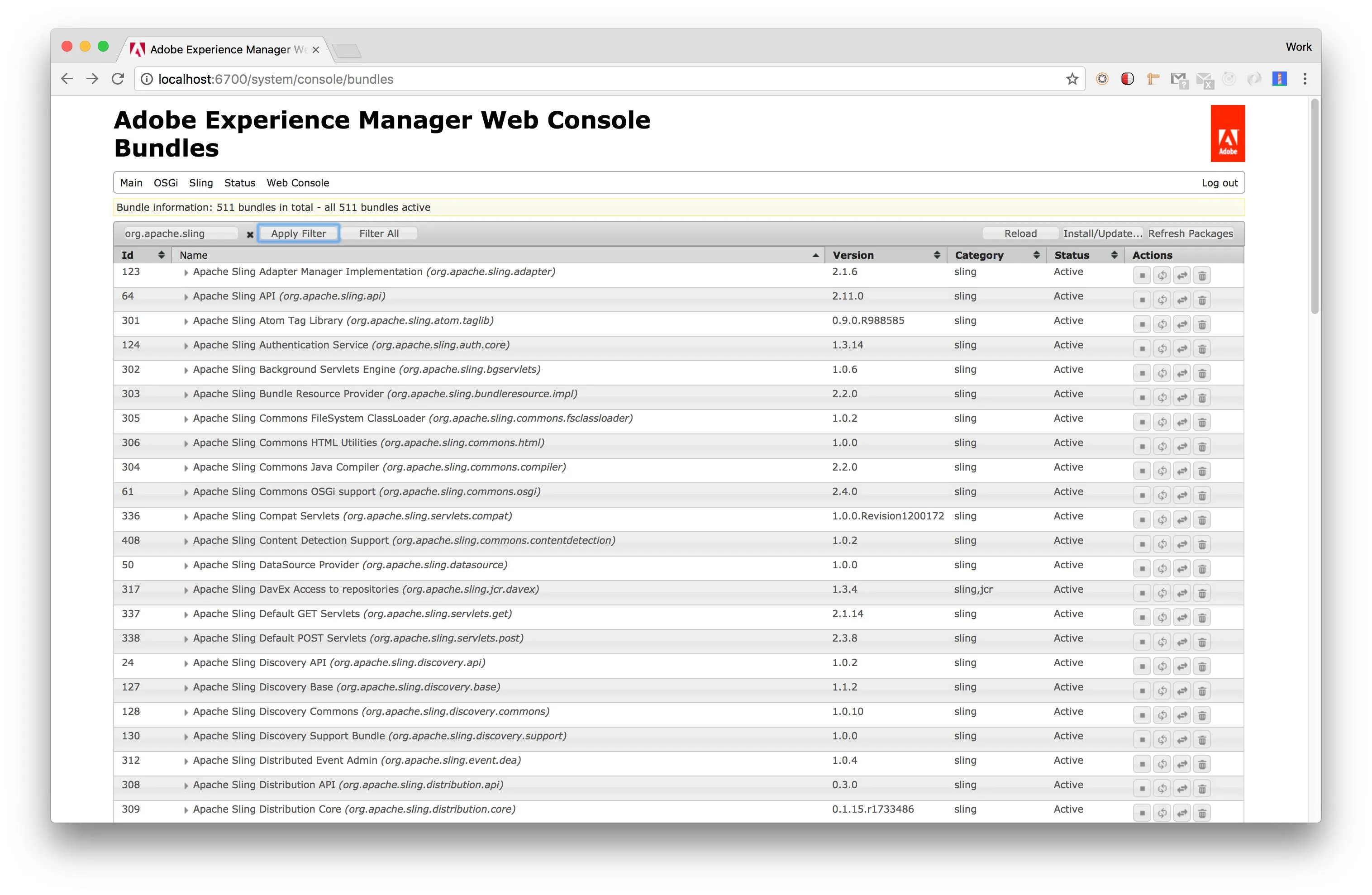Clear the org.apache.sling filter with the x icon
Viewport: 1372px width, 895px height.
(x=250, y=234)
